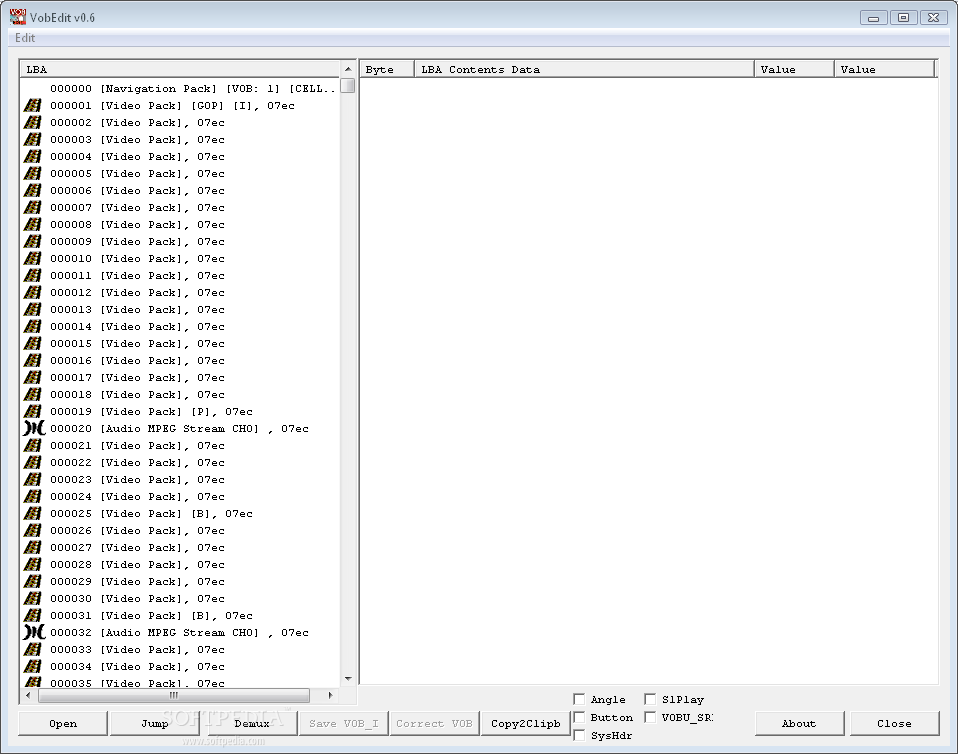Select row 000032 [Audio MPEG Stream CH0]
The height and width of the screenshot is (754, 958).
(x=180, y=633)
